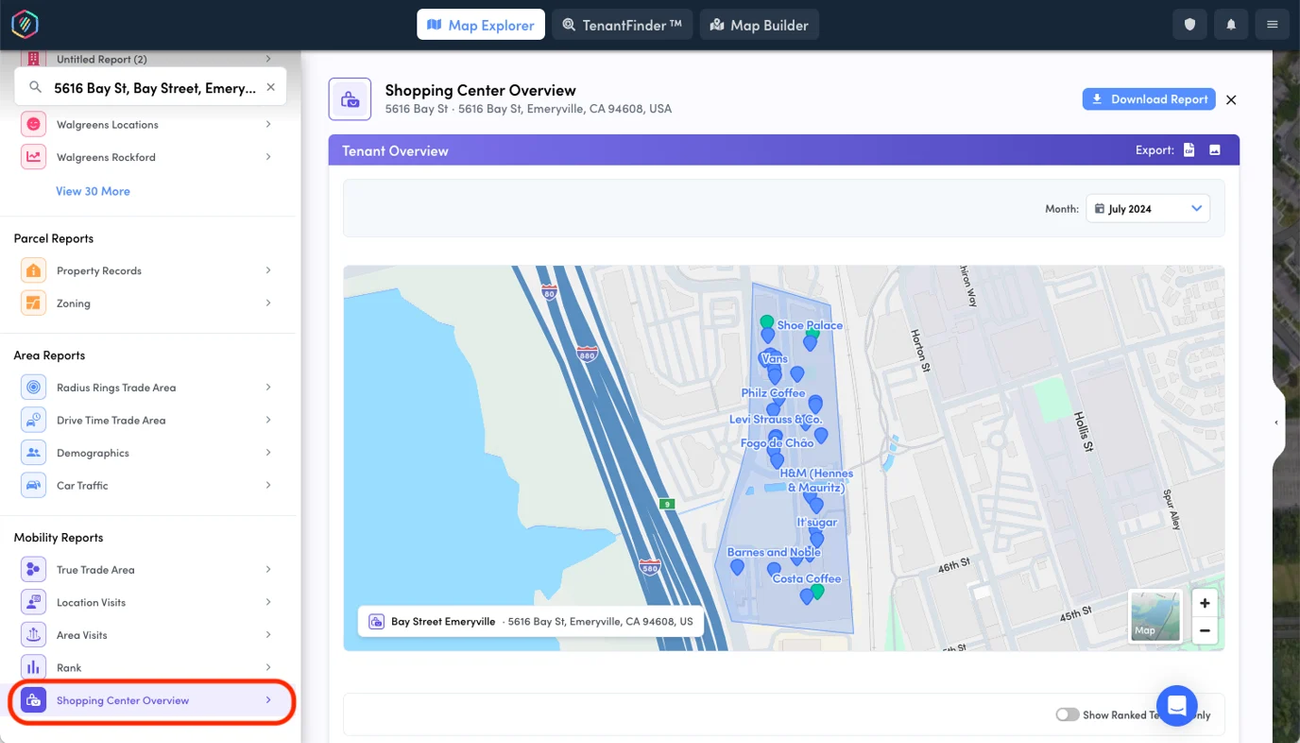Viewport: 1300px width, 743px height.
Task: Click the Costa Coffee map marker label
Action: point(806,579)
